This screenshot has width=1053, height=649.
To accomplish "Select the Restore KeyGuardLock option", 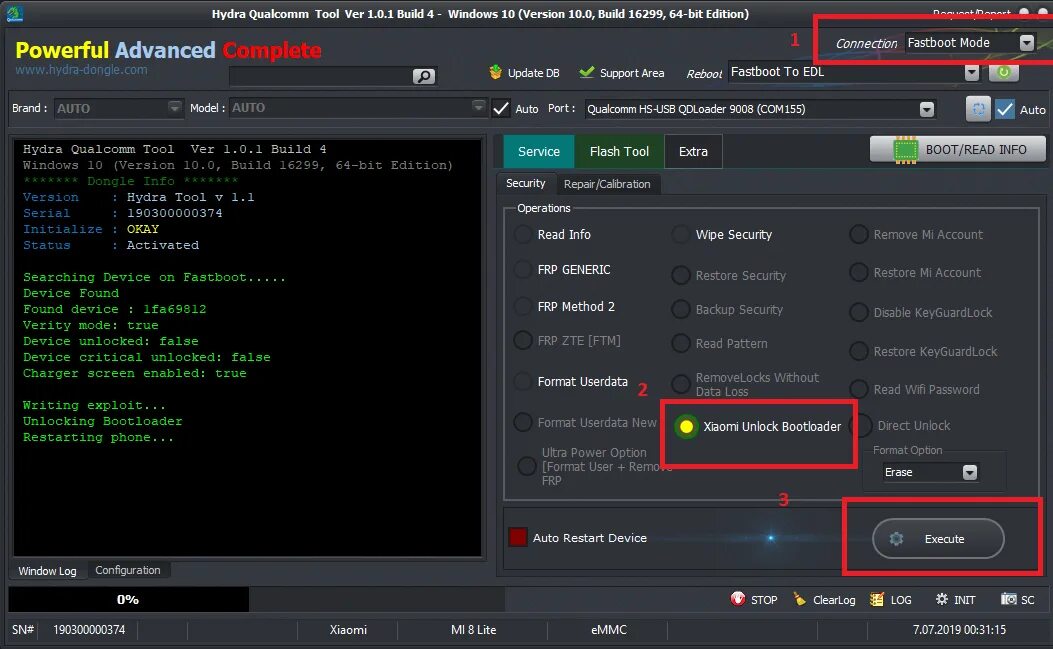I will [858, 351].
